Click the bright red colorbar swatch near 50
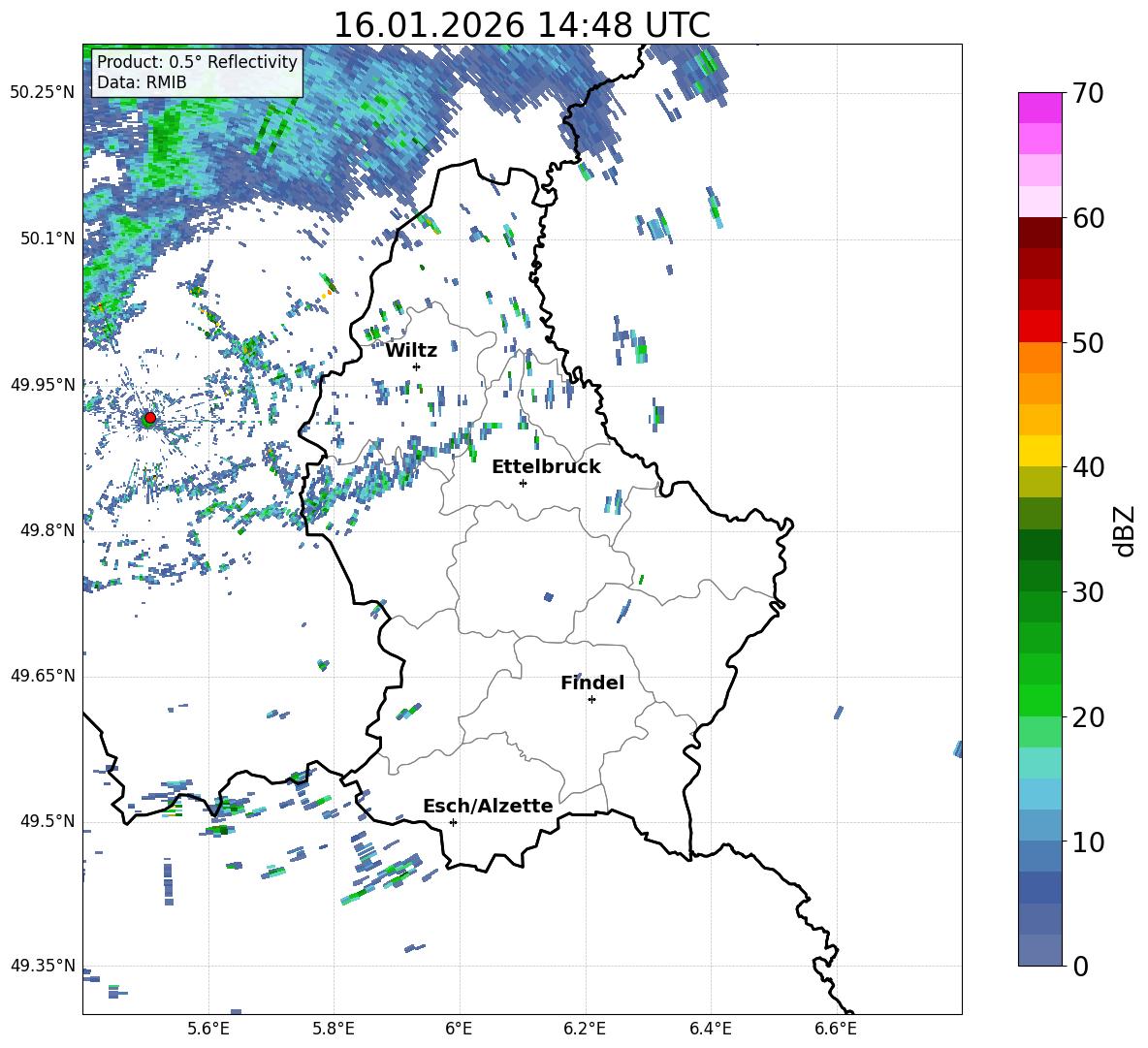The width and height of the screenshot is (1148, 1048). [x=1039, y=327]
